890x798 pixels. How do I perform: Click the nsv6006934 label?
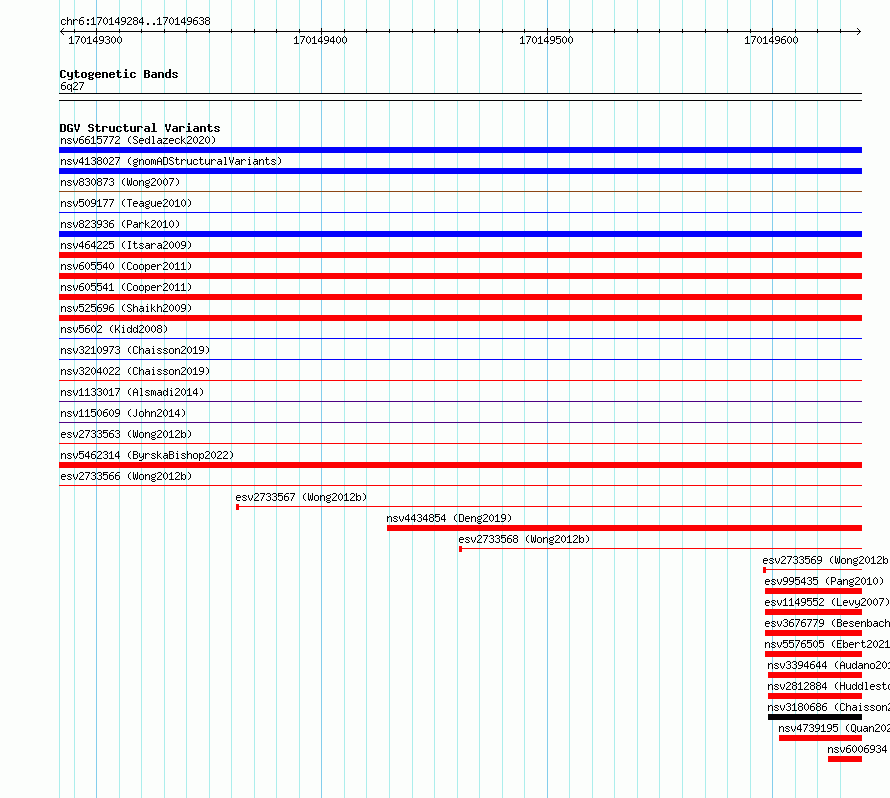pyautogui.click(x=857, y=749)
